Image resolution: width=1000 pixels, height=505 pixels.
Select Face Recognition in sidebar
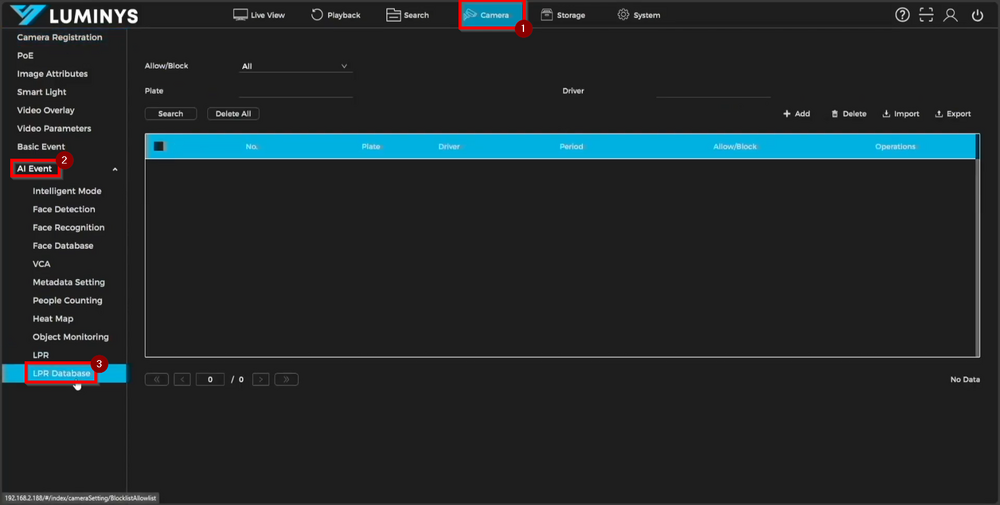point(68,227)
